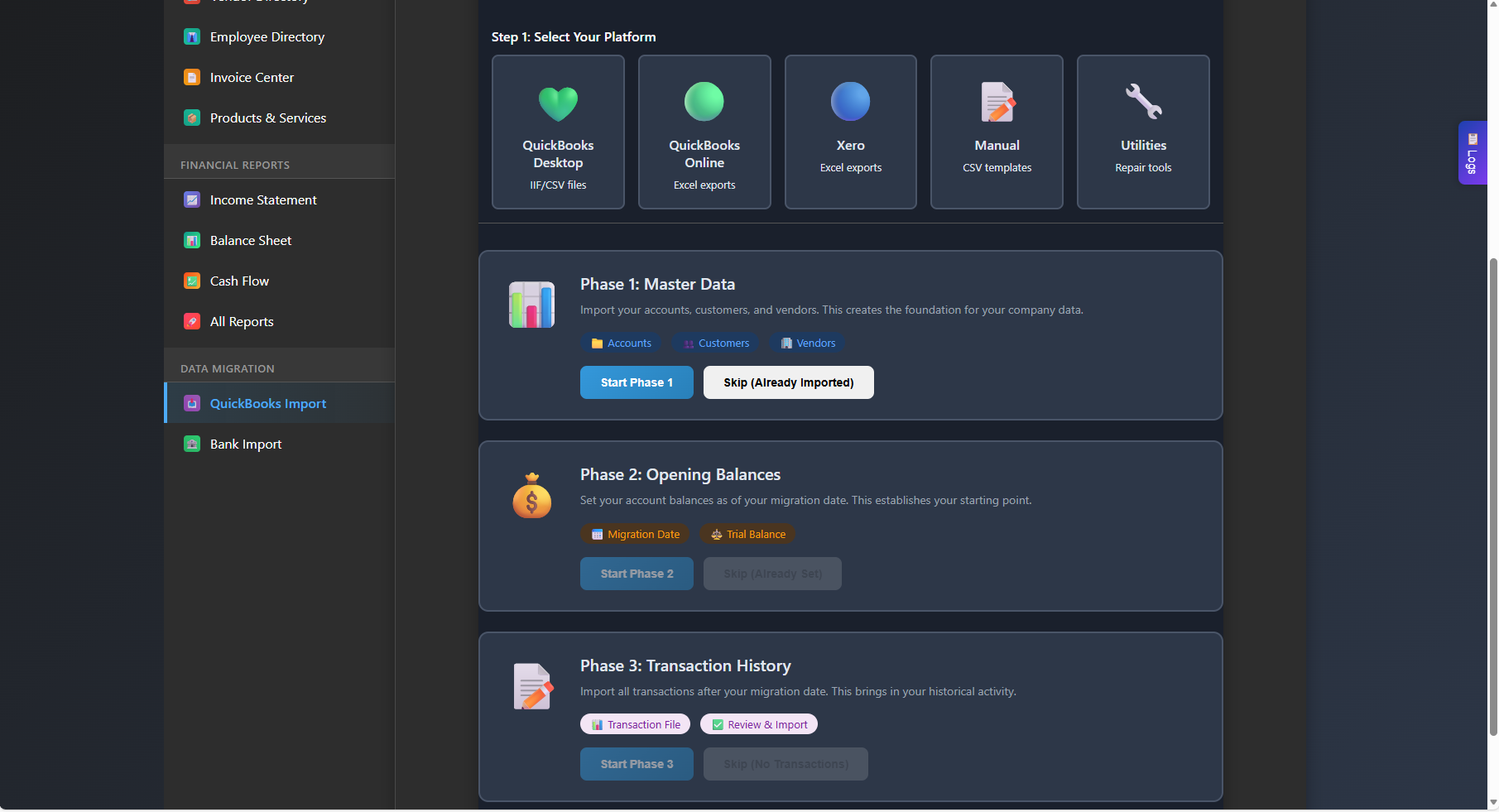Click the Step 1: Select Your Platform heading

574,37
